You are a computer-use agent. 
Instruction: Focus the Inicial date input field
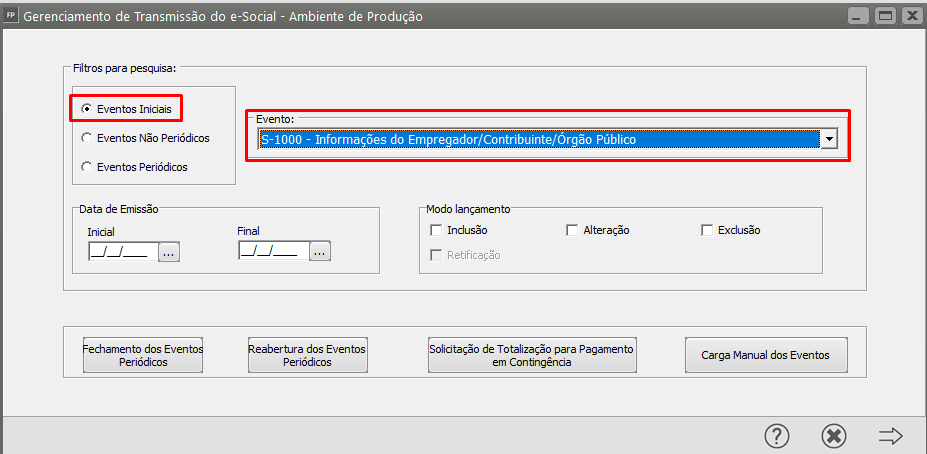(123, 252)
